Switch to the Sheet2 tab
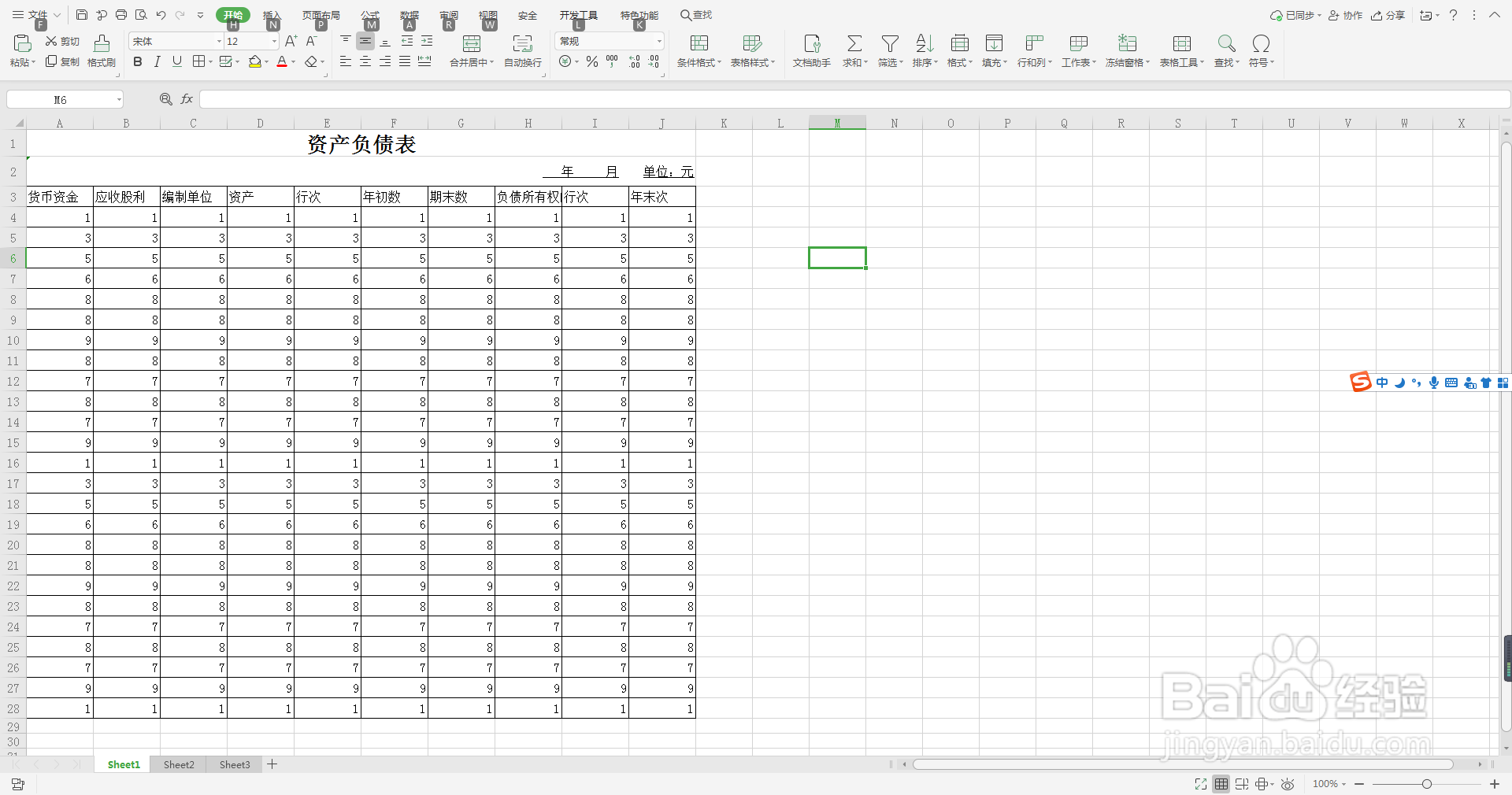This screenshot has width=1512, height=795. pyautogui.click(x=179, y=764)
